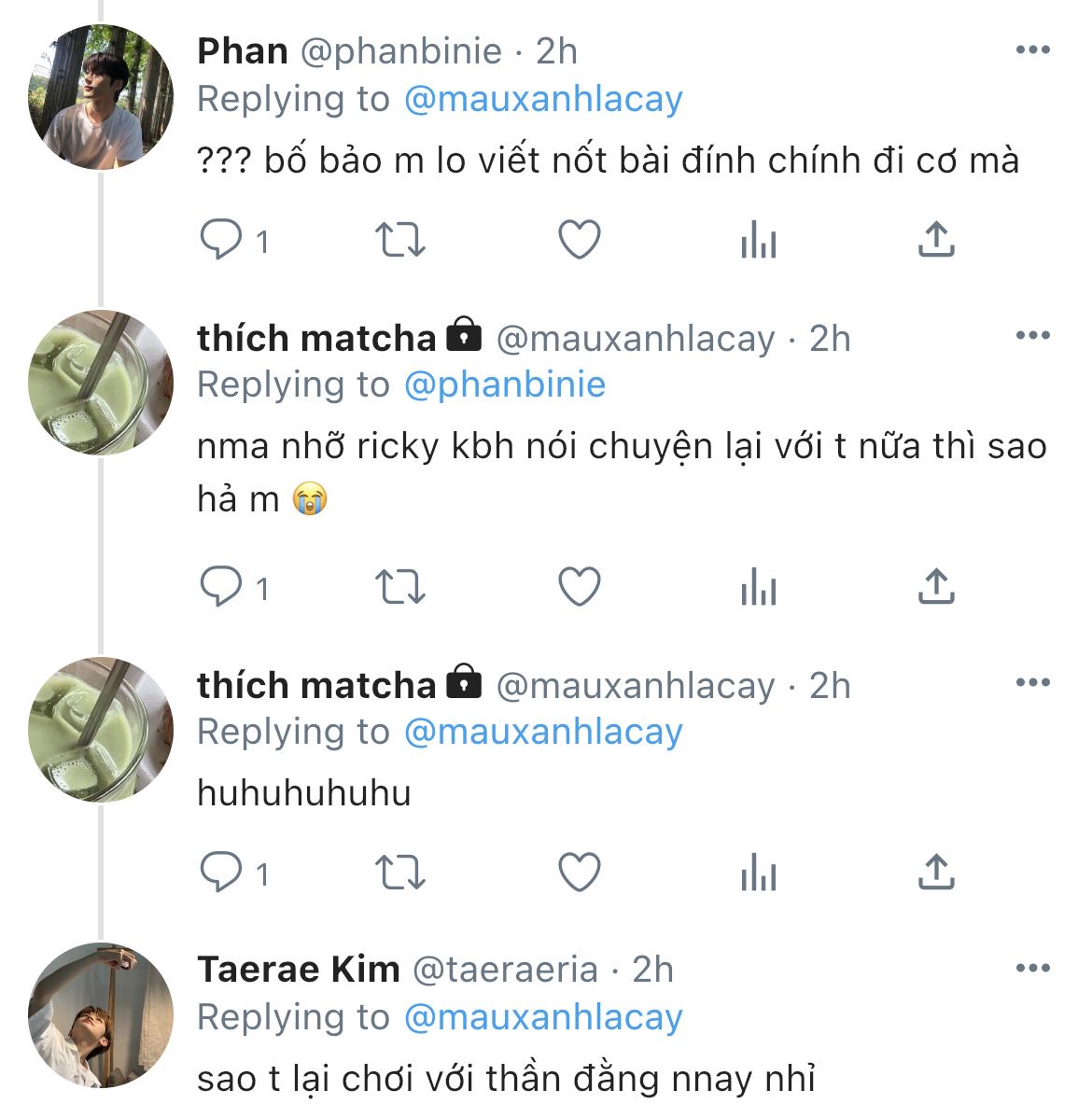
Task: Open the @phanbinie mention link
Action: coord(504,384)
